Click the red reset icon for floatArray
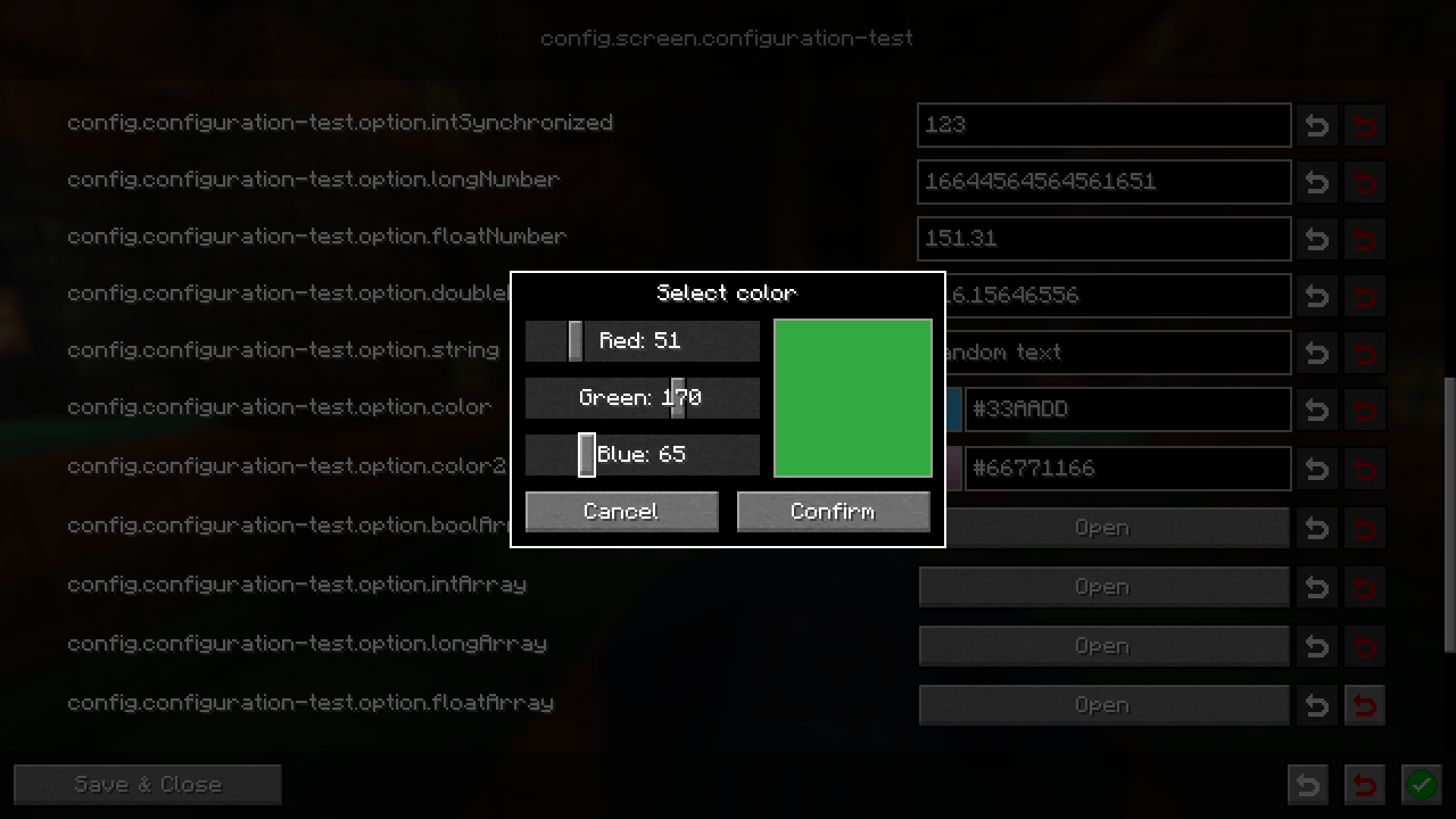Image resolution: width=1456 pixels, height=819 pixels. 1365,705
